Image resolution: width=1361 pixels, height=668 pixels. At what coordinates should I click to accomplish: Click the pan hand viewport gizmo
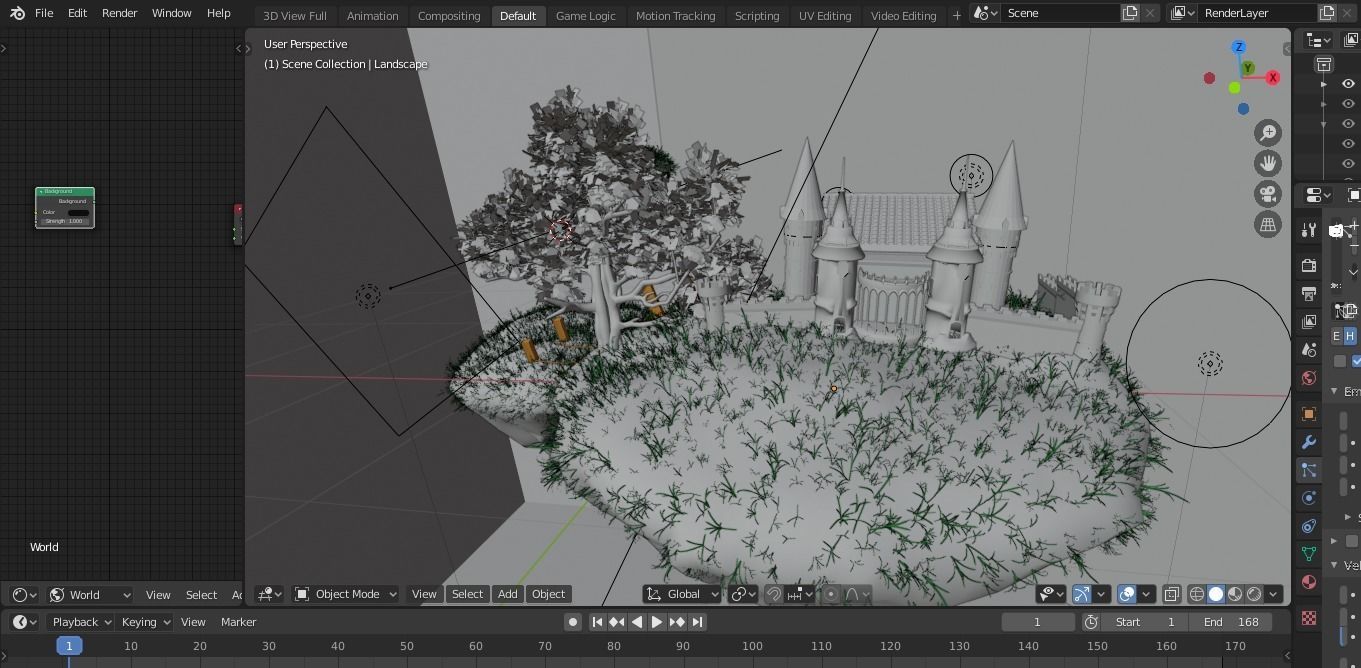(1268, 163)
